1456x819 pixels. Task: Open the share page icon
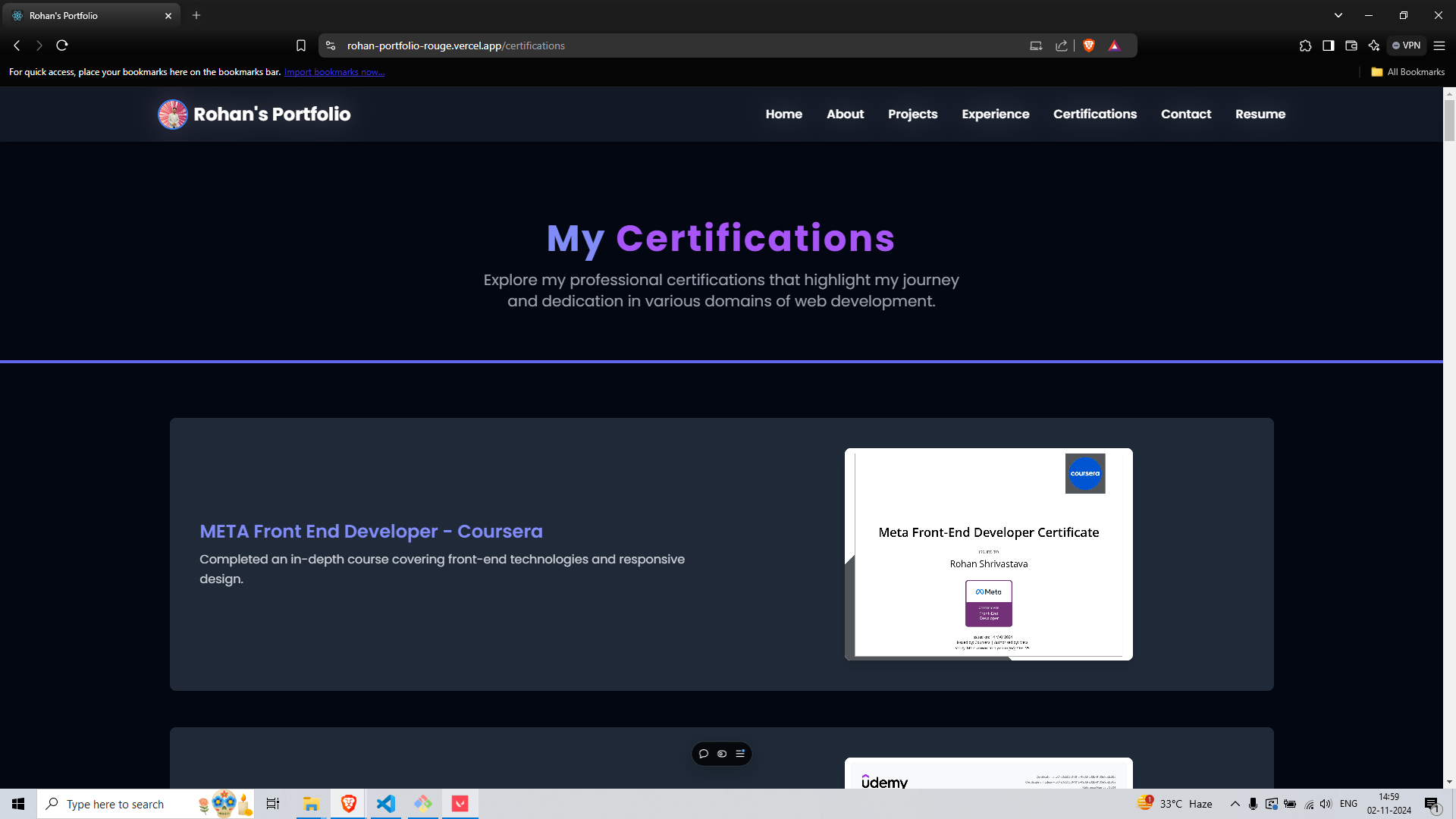pyautogui.click(x=1062, y=45)
